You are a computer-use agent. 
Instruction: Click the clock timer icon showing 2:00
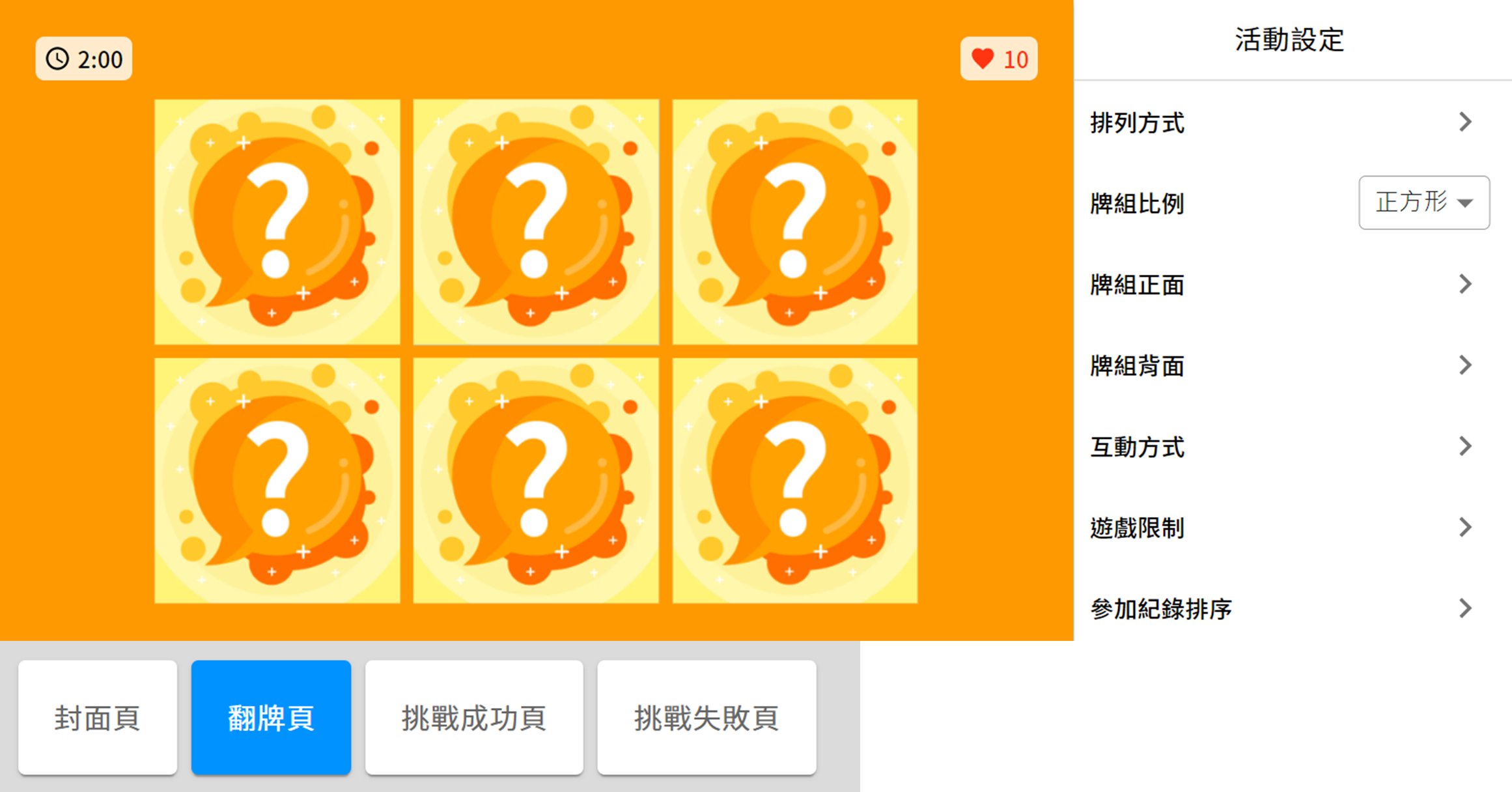(57, 59)
